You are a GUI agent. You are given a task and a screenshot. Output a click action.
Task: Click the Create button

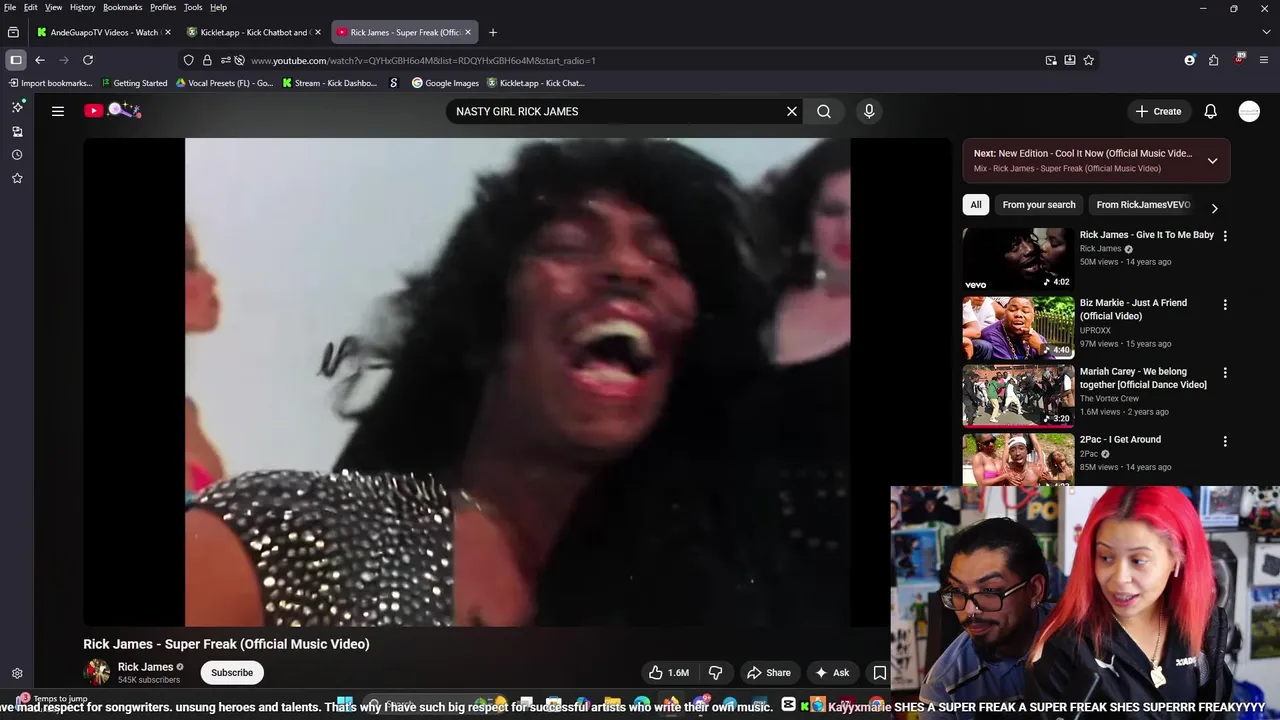(x=1159, y=111)
